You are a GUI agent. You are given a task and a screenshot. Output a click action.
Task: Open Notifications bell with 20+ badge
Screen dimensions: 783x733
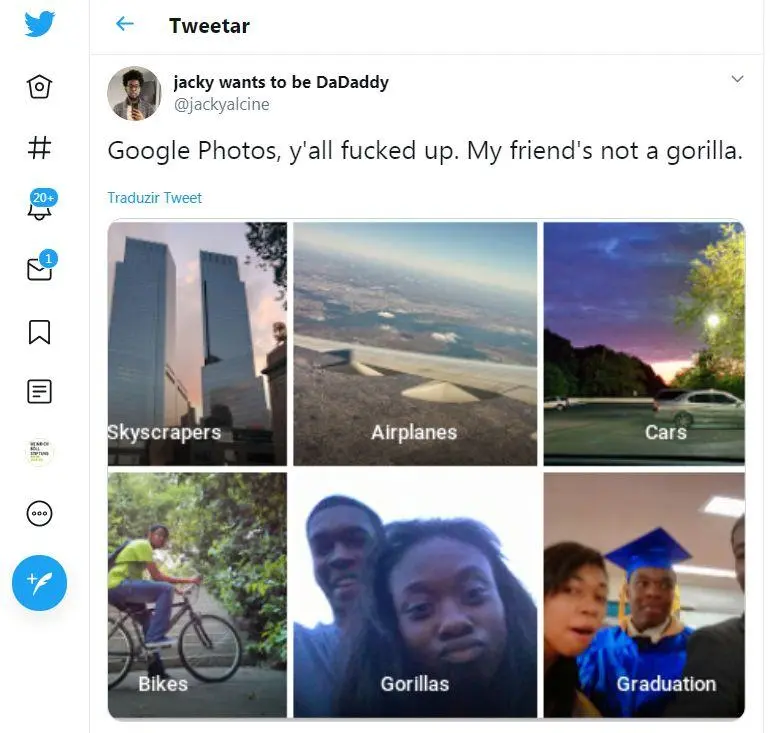pyautogui.click(x=40, y=208)
